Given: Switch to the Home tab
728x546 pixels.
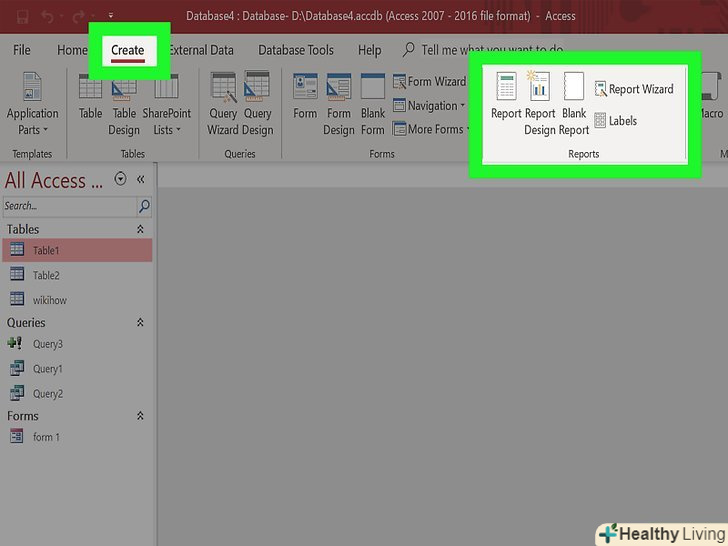Looking at the screenshot, I should [72, 50].
